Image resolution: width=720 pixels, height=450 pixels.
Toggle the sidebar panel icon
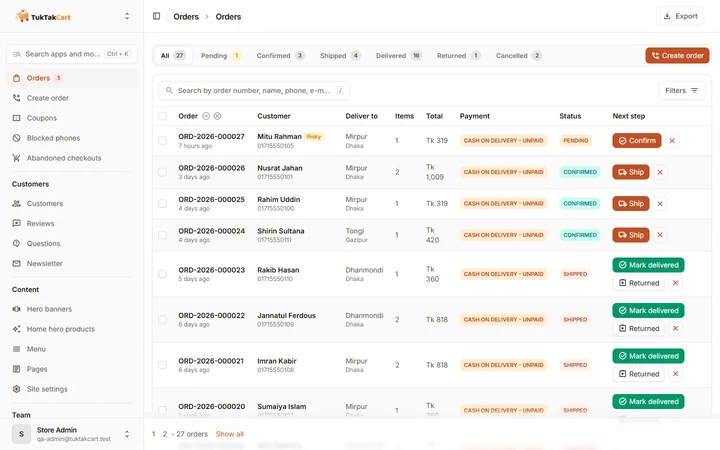click(x=157, y=16)
